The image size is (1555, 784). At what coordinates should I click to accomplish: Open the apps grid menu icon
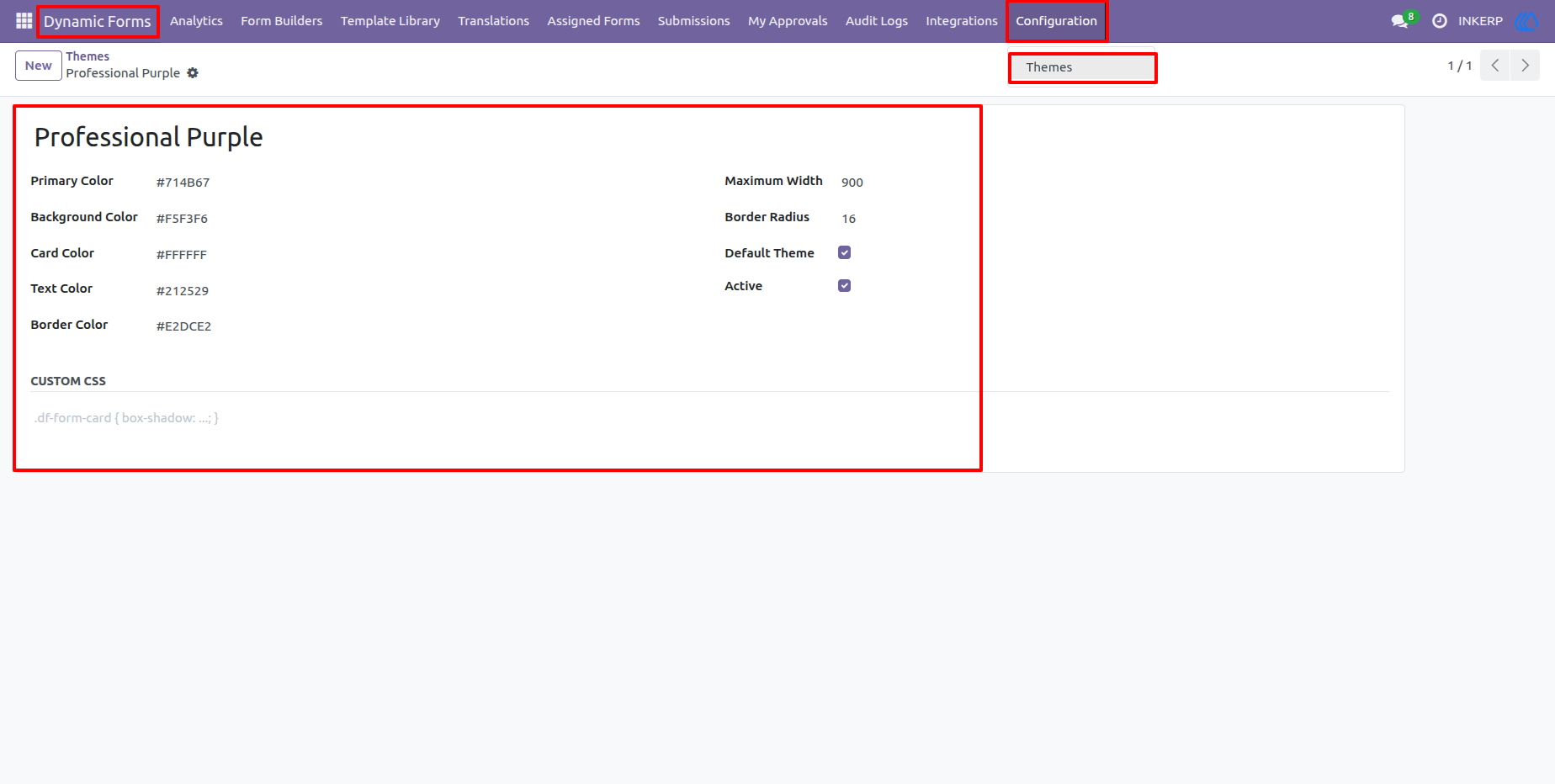pos(24,21)
